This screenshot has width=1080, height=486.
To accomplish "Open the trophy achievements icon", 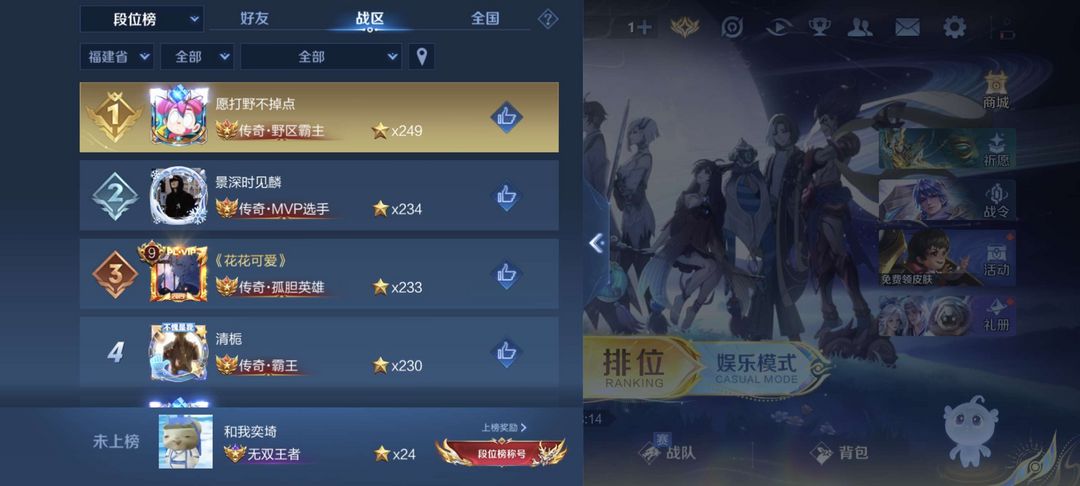I will [818, 28].
